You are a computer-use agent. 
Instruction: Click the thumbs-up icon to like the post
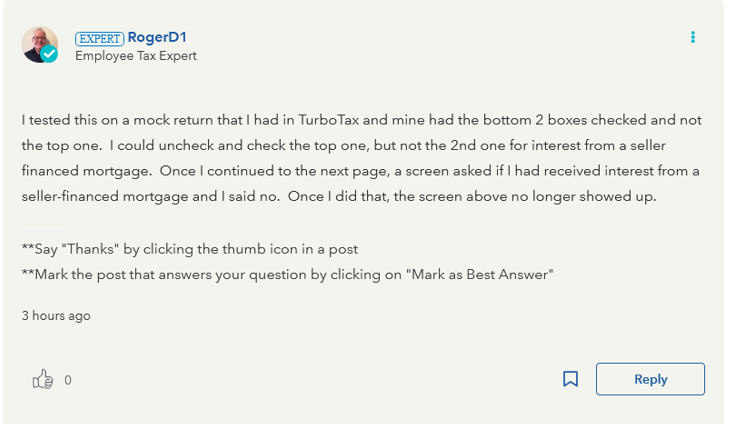pos(42,379)
